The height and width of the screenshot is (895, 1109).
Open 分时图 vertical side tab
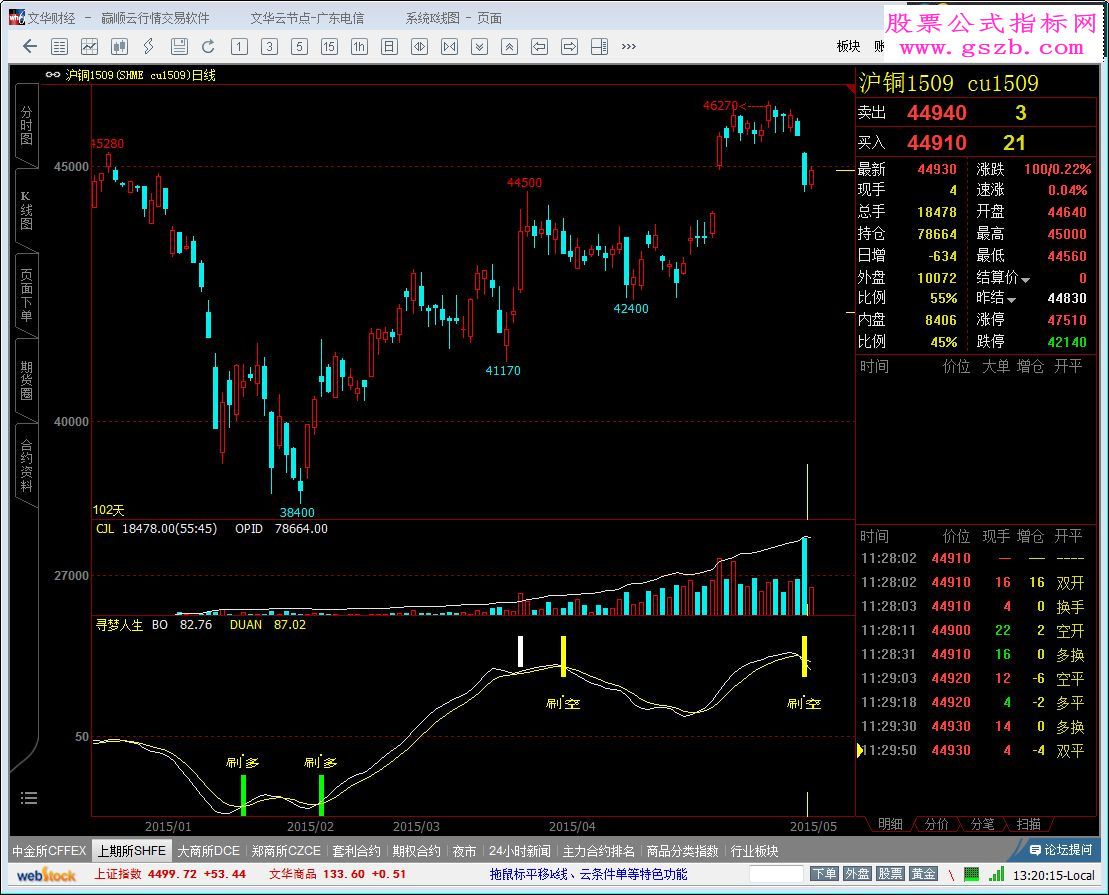point(26,125)
